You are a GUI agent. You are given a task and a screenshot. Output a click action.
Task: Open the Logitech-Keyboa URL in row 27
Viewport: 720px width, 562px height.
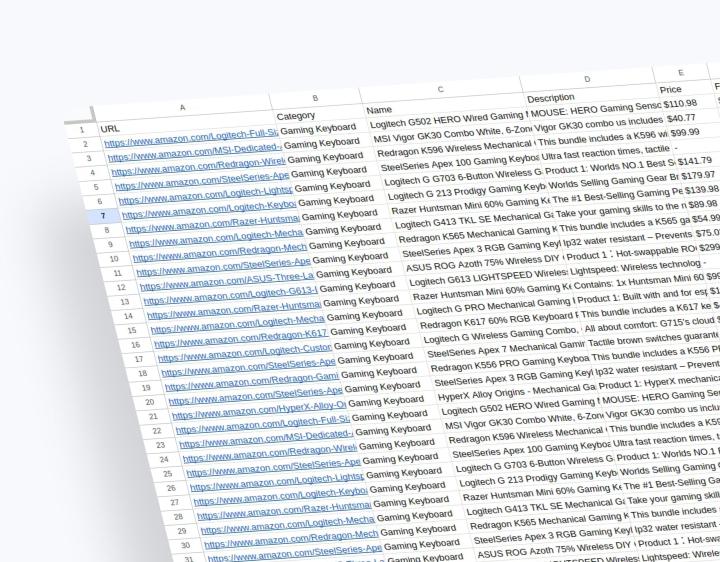[280, 495]
